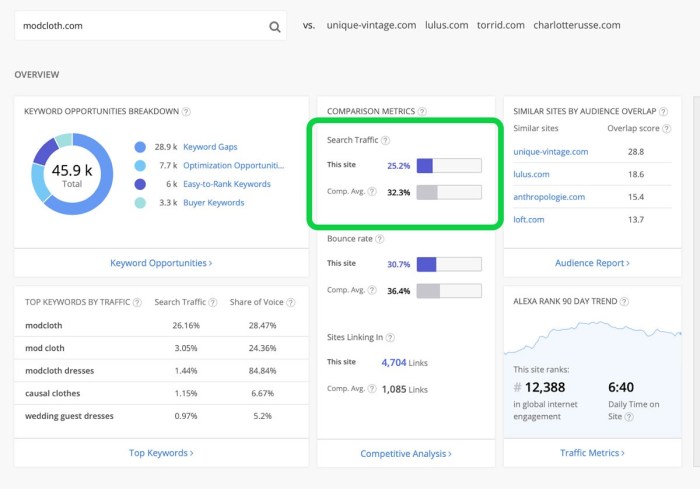Open the Traffic Metrics link
This screenshot has height=489, width=700.
coord(592,453)
